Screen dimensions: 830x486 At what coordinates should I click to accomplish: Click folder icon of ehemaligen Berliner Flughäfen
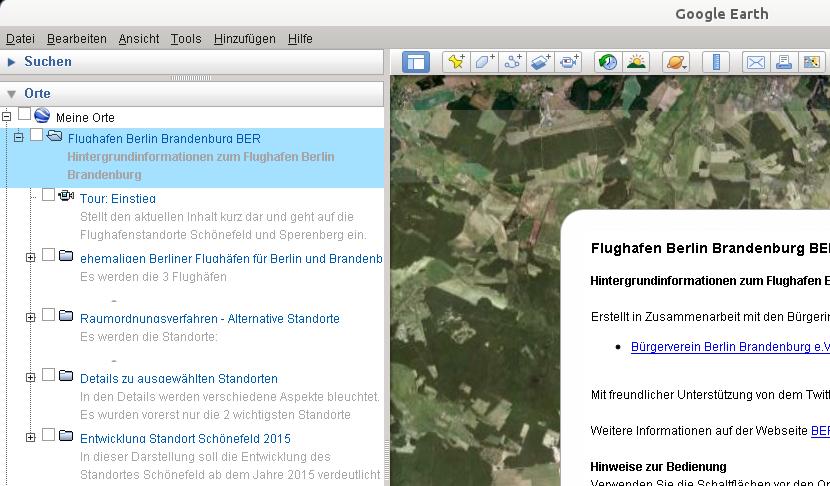coord(66,256)
